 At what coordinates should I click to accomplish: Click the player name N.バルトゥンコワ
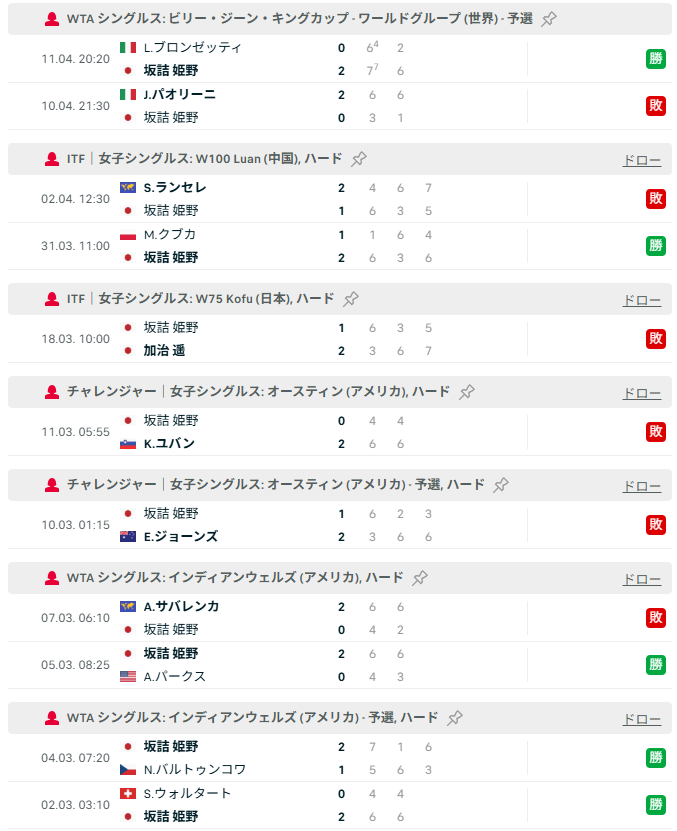pyautogui.click(x=194, y=769)
